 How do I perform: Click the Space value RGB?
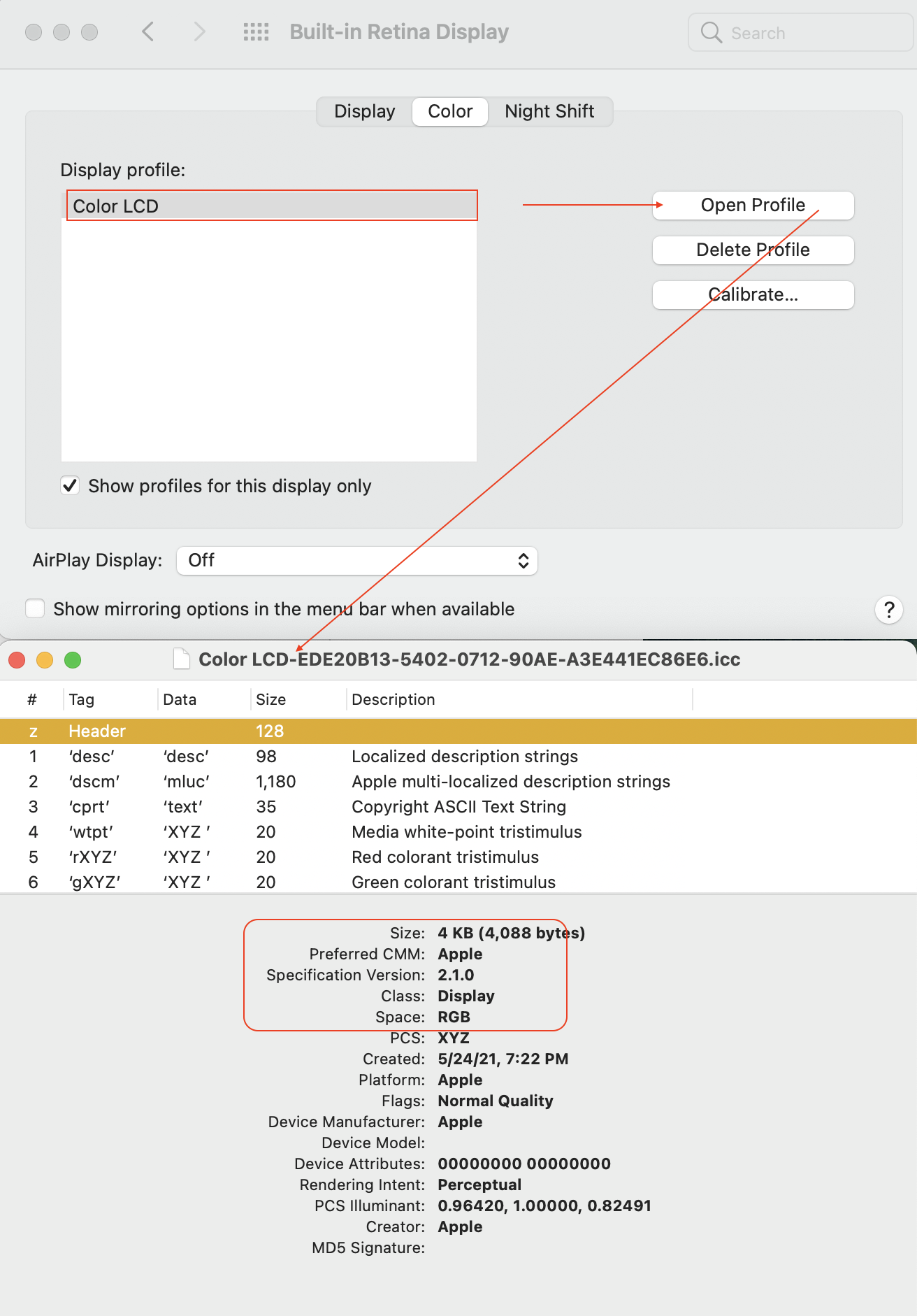click(454, 1017)
